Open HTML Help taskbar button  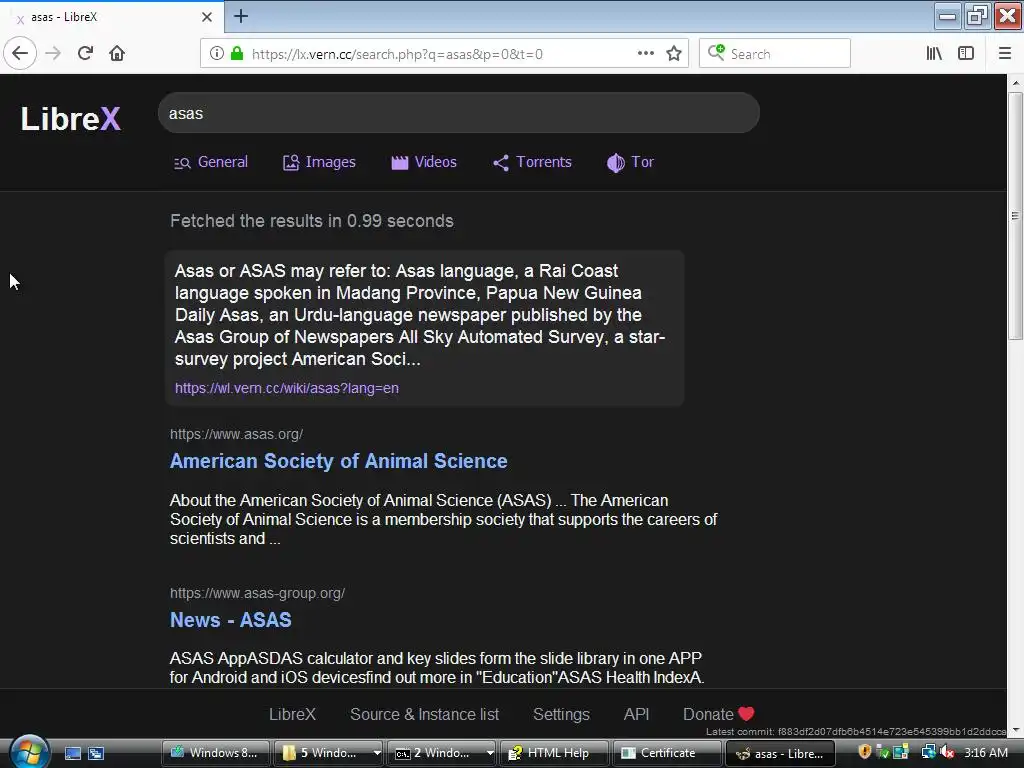tap(554, 753)
